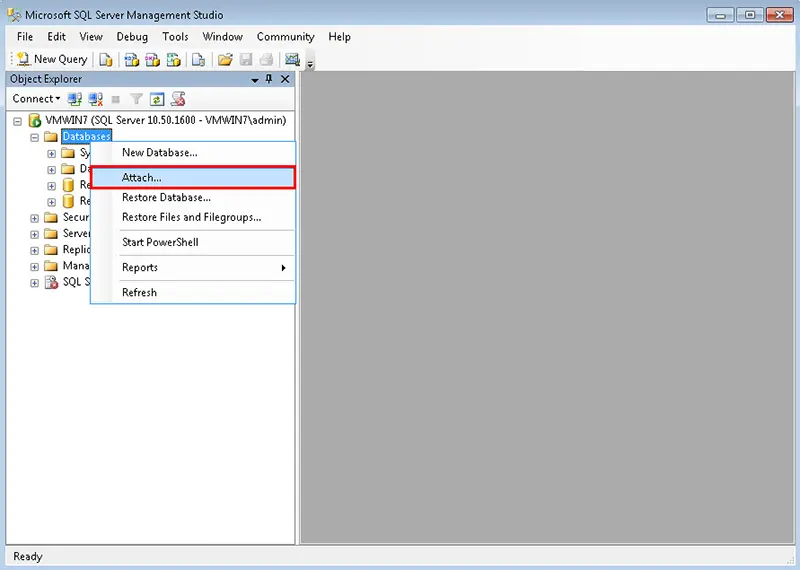Click the VMWIN7 server icon
Viewport: 800px width, 570px height.
(x=35, y=120)
